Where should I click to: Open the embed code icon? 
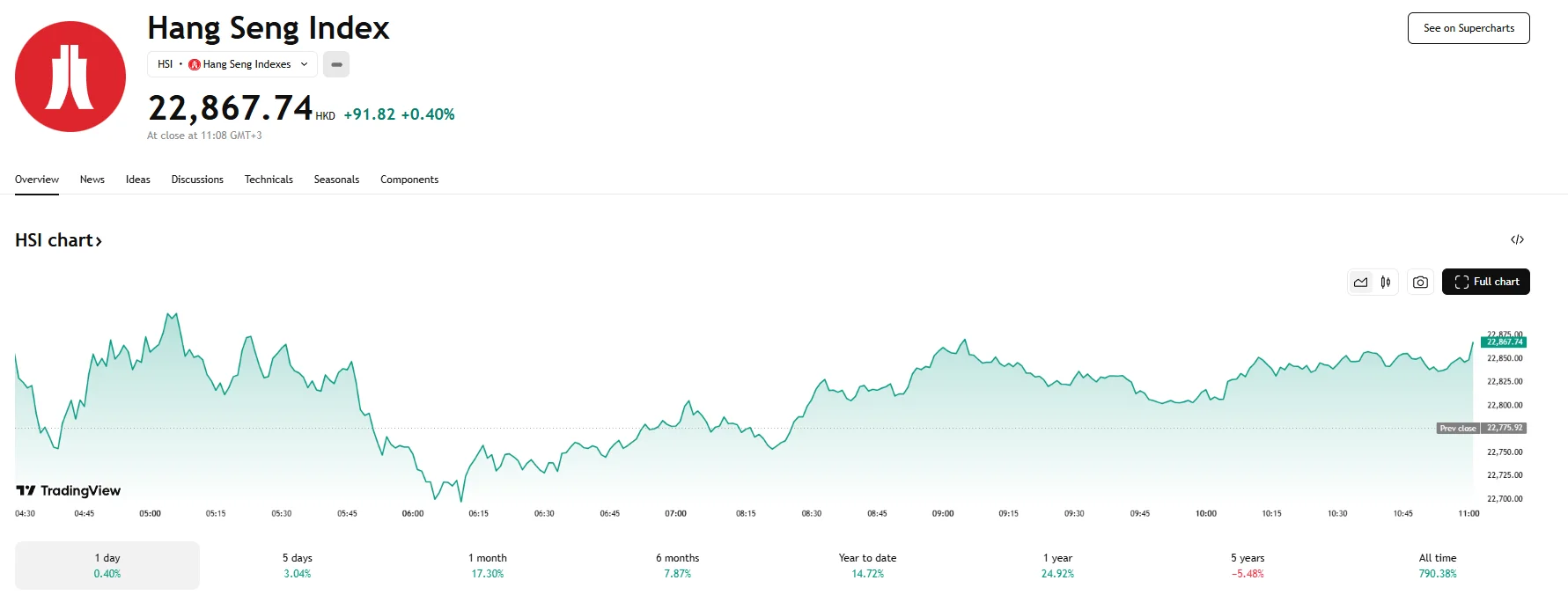click(x=1517, y=239)
